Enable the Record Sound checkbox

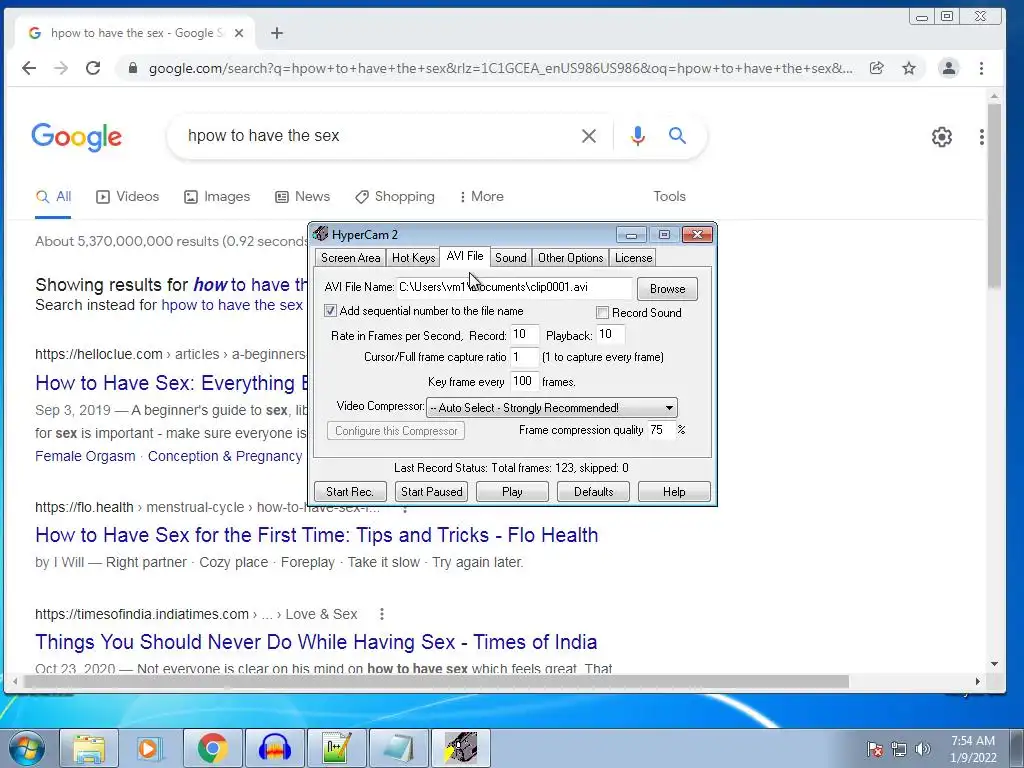pos(602,313)
